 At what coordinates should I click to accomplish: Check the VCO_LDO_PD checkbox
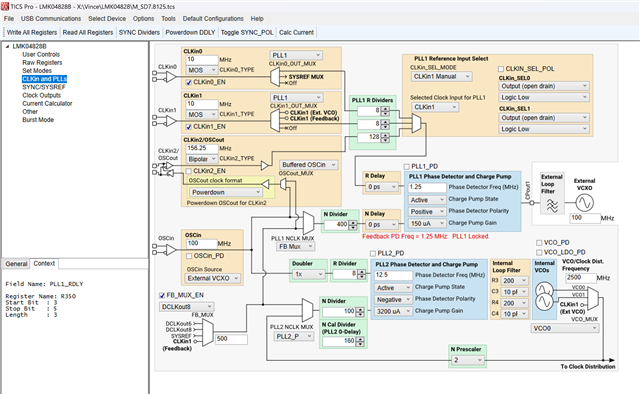(539, 253)
